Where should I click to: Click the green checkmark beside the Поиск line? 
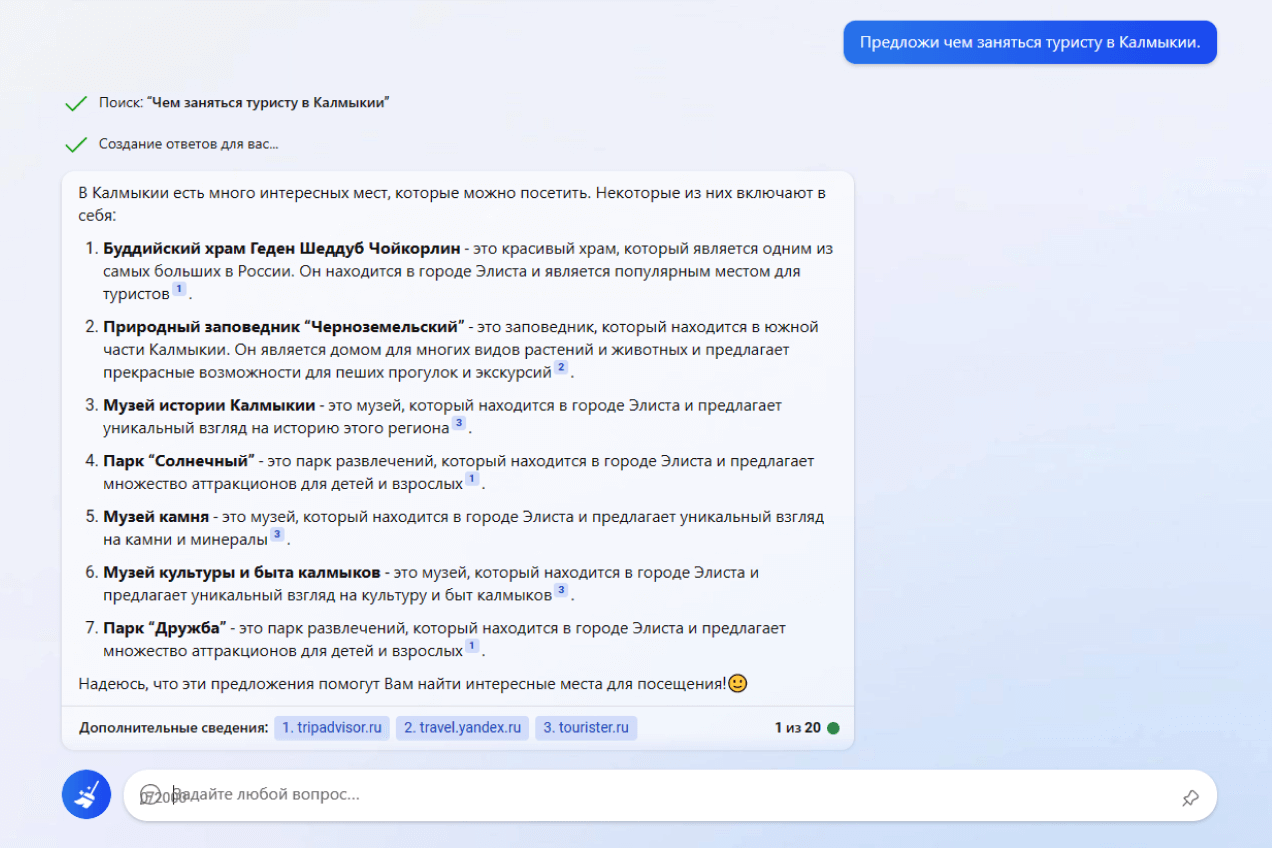pyautogui.click(x=76, y=103)
